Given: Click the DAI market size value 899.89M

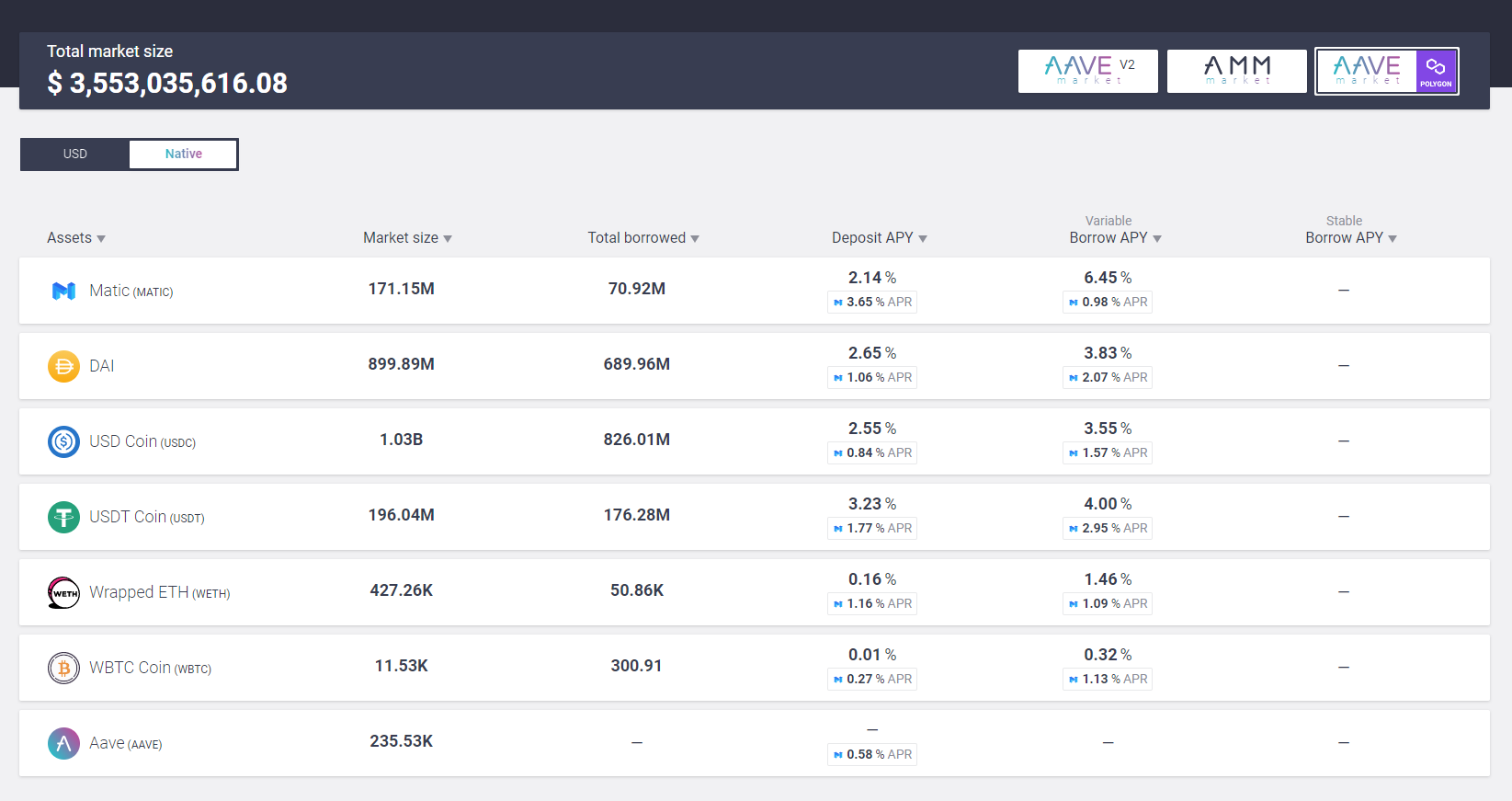Looking at the screenshot, I should click(401, 364).
